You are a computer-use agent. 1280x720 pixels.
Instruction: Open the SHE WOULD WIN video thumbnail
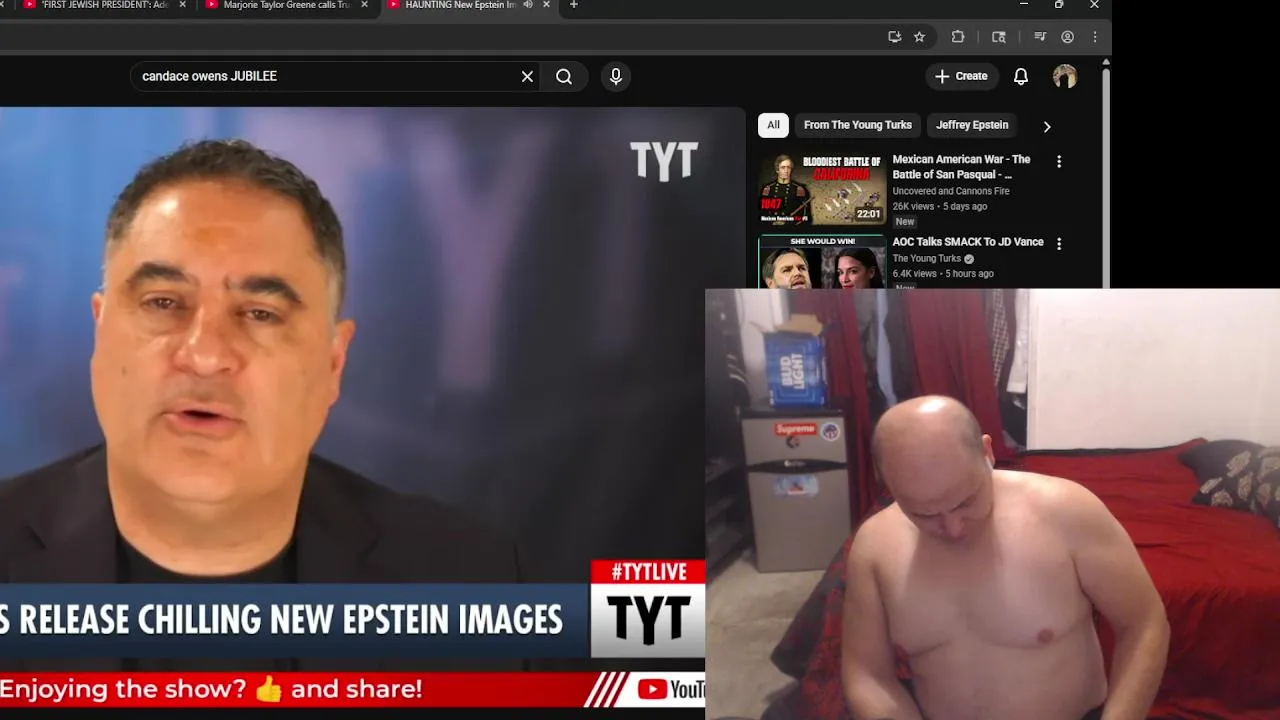[822, 262]
